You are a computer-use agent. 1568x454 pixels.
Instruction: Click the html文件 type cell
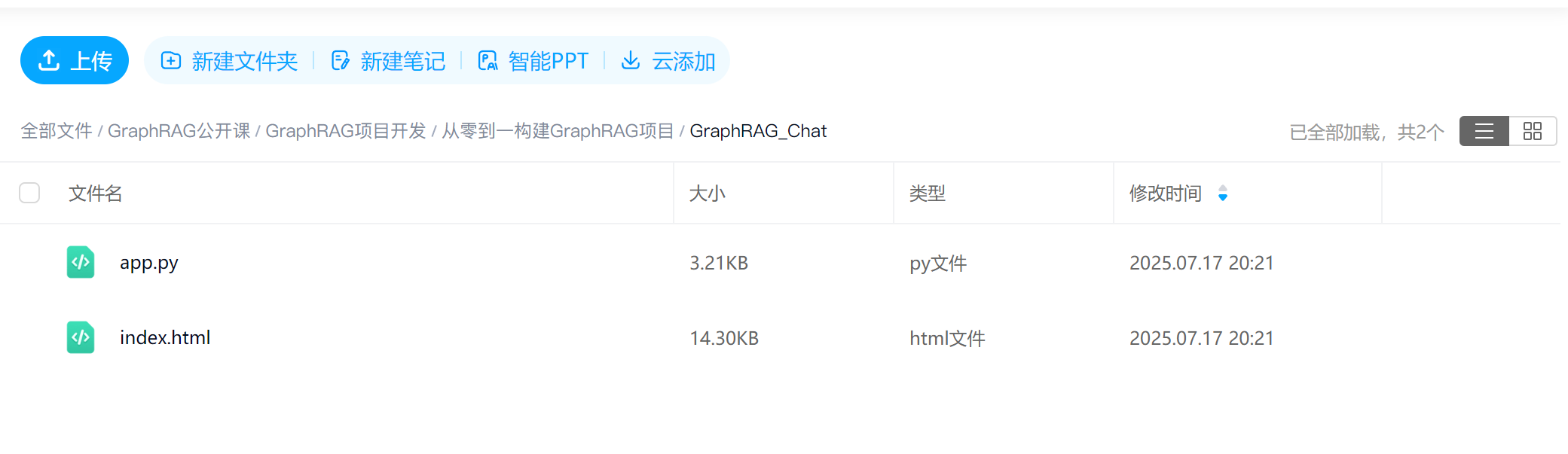pyautogui.click(x=947, y=338)
